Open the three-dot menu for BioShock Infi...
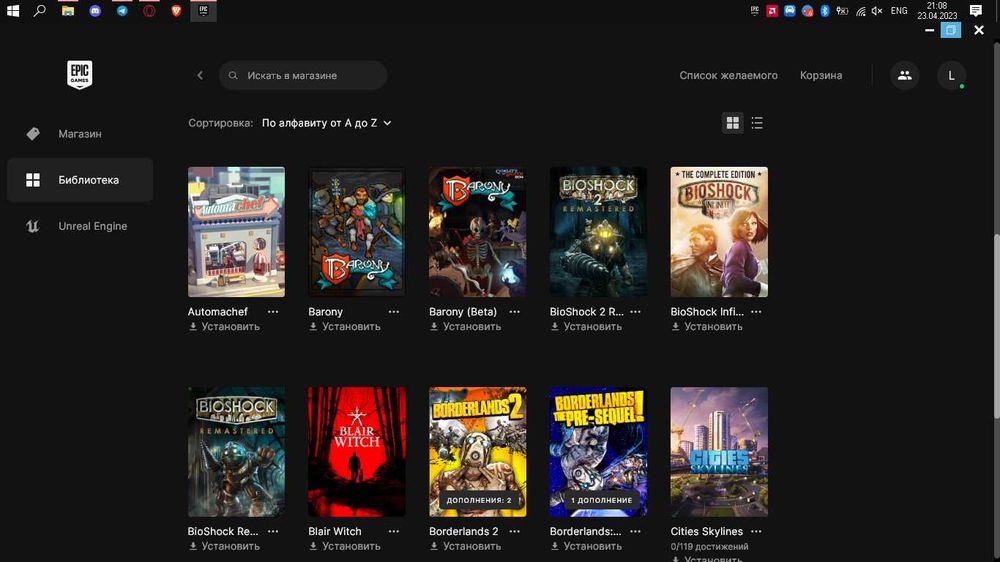1000x562 pixels. pos(756,312)
